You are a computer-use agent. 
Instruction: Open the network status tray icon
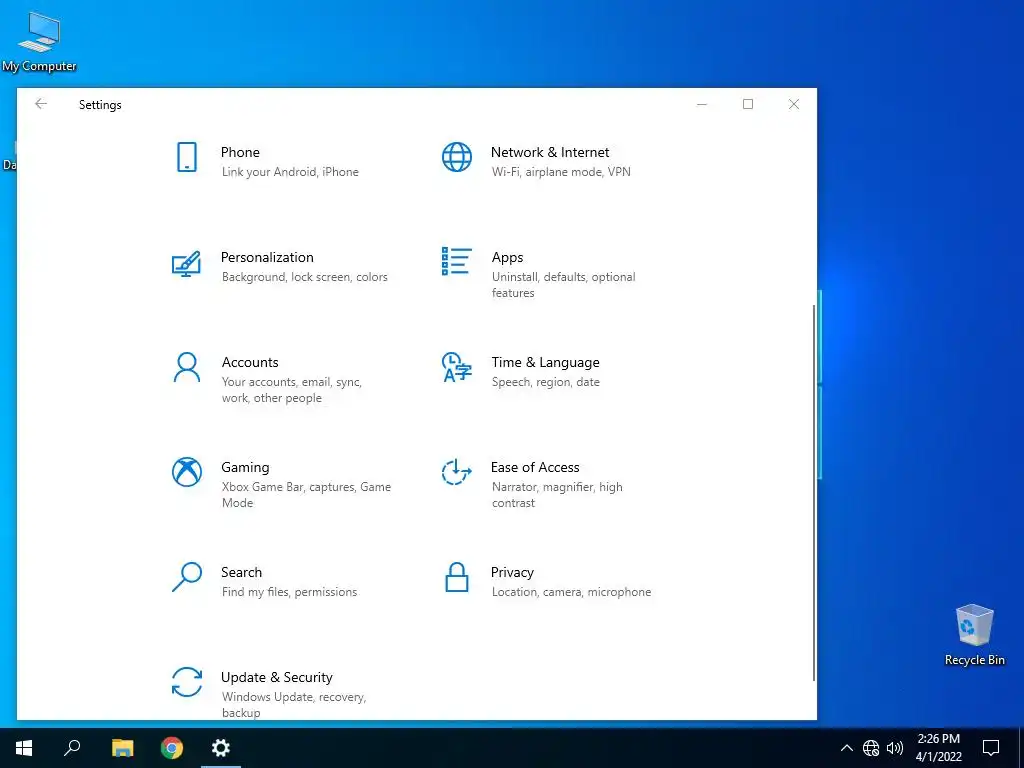[x=871, y=748]
